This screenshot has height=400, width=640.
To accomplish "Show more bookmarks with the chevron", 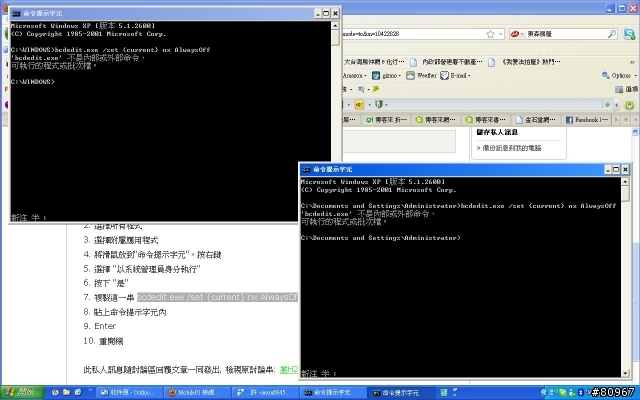I will pyautogui.click(x=632, y=62).
